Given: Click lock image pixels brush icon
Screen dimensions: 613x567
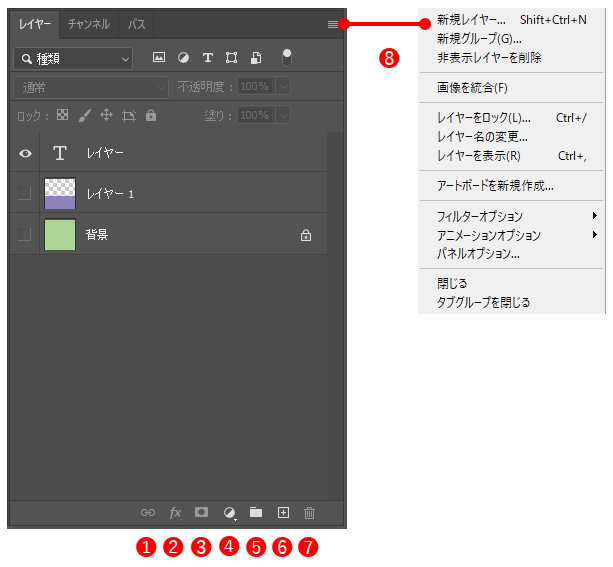Looking at the screenshot, I should coord(84,115).
